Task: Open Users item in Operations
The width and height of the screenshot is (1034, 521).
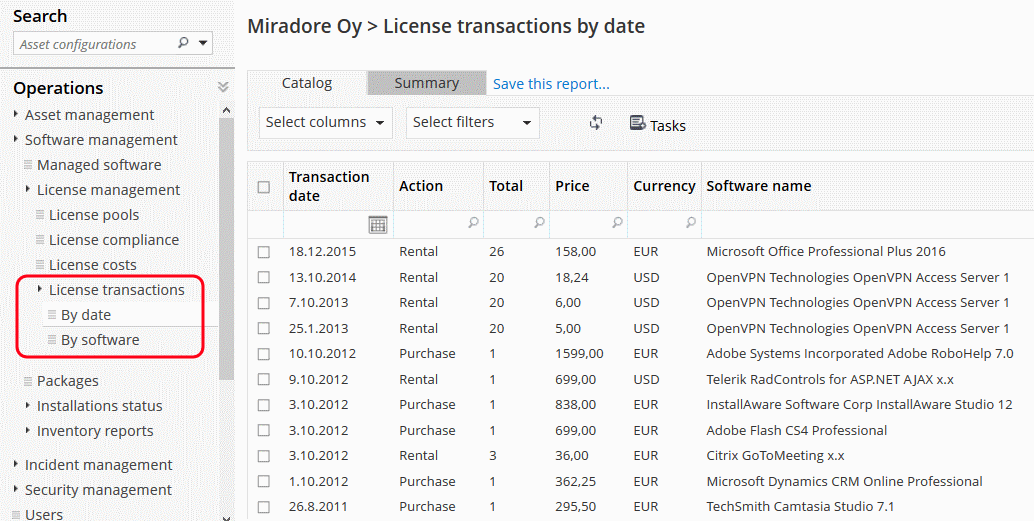Action: 44,514
